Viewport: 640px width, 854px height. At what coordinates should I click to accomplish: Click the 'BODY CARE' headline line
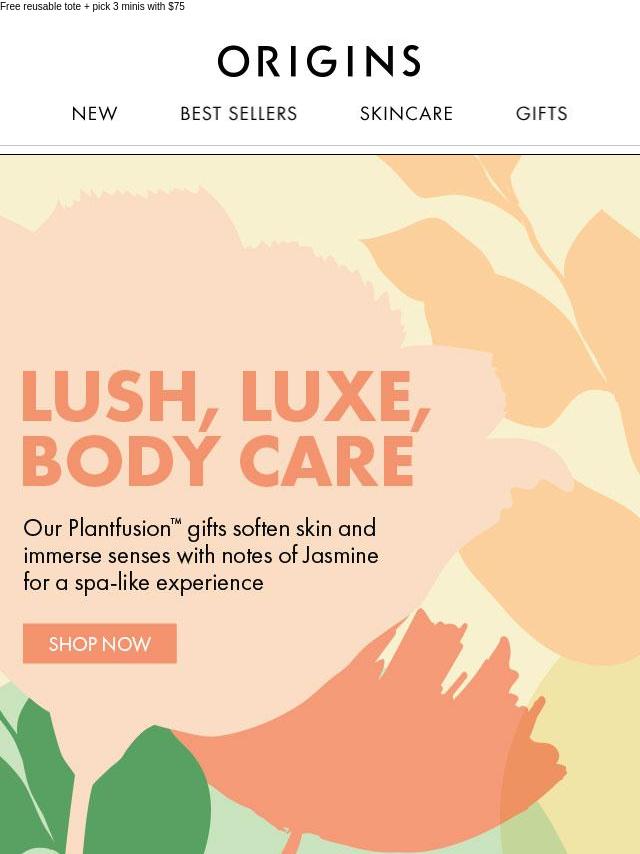[x=218, y=461]
